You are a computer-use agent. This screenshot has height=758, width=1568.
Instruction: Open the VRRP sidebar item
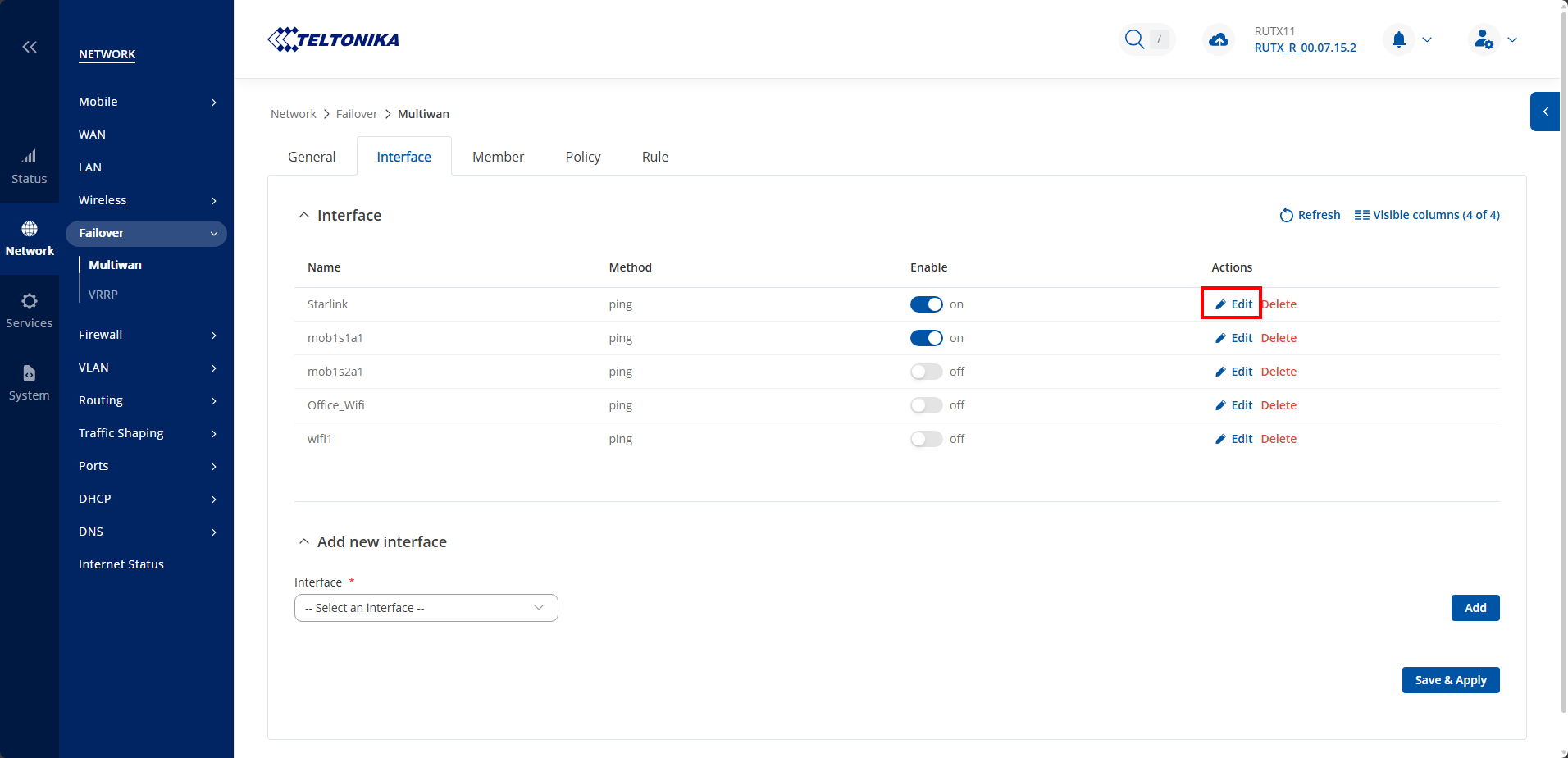(103, 295)
